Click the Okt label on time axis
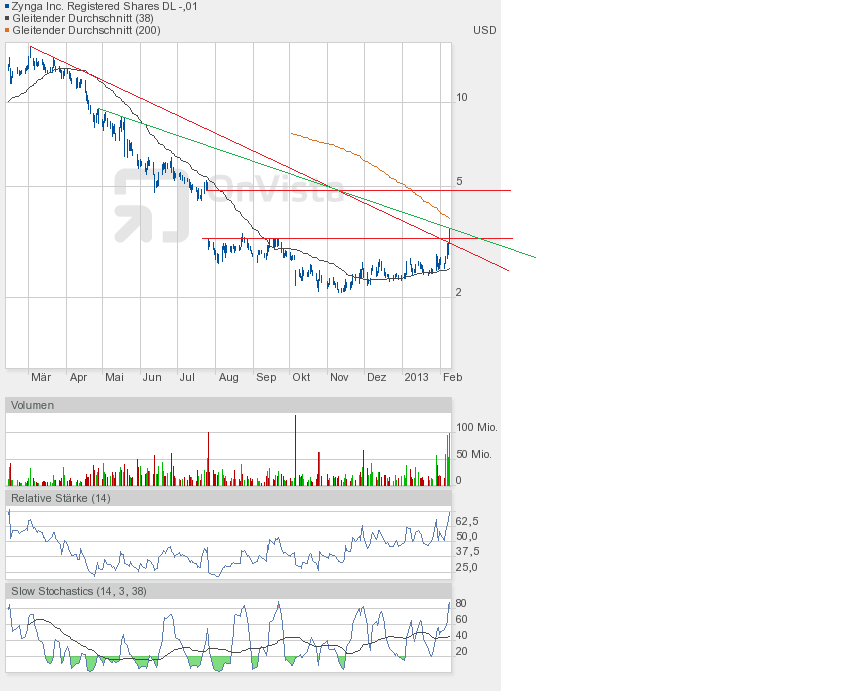850x691 pixels. click(x=301, y=377)
